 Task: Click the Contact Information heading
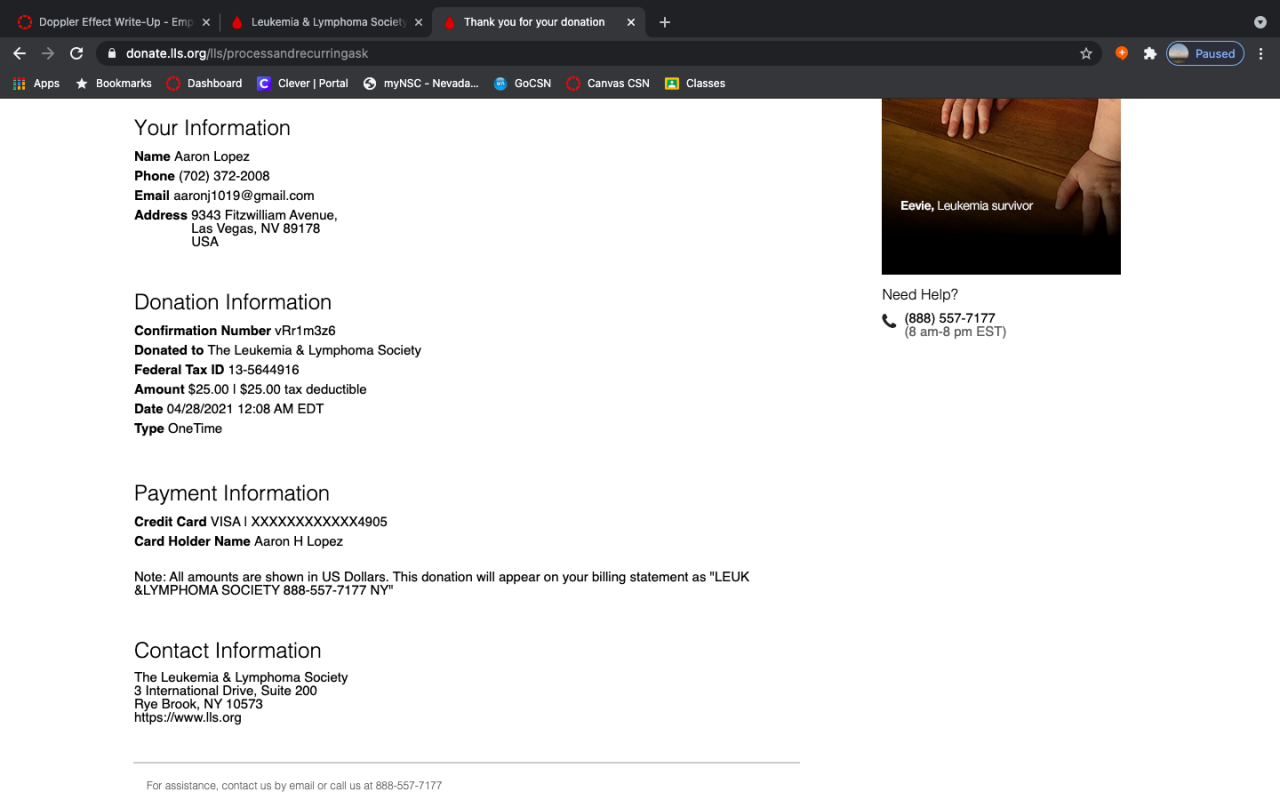click(228, 650)
